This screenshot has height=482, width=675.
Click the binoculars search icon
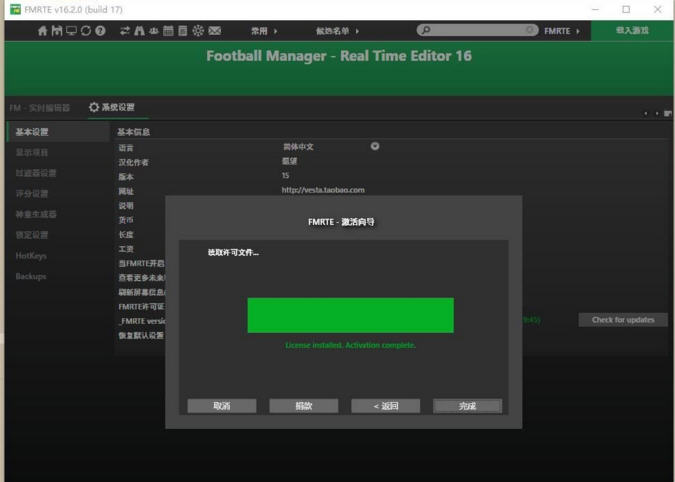coord(139,31)
